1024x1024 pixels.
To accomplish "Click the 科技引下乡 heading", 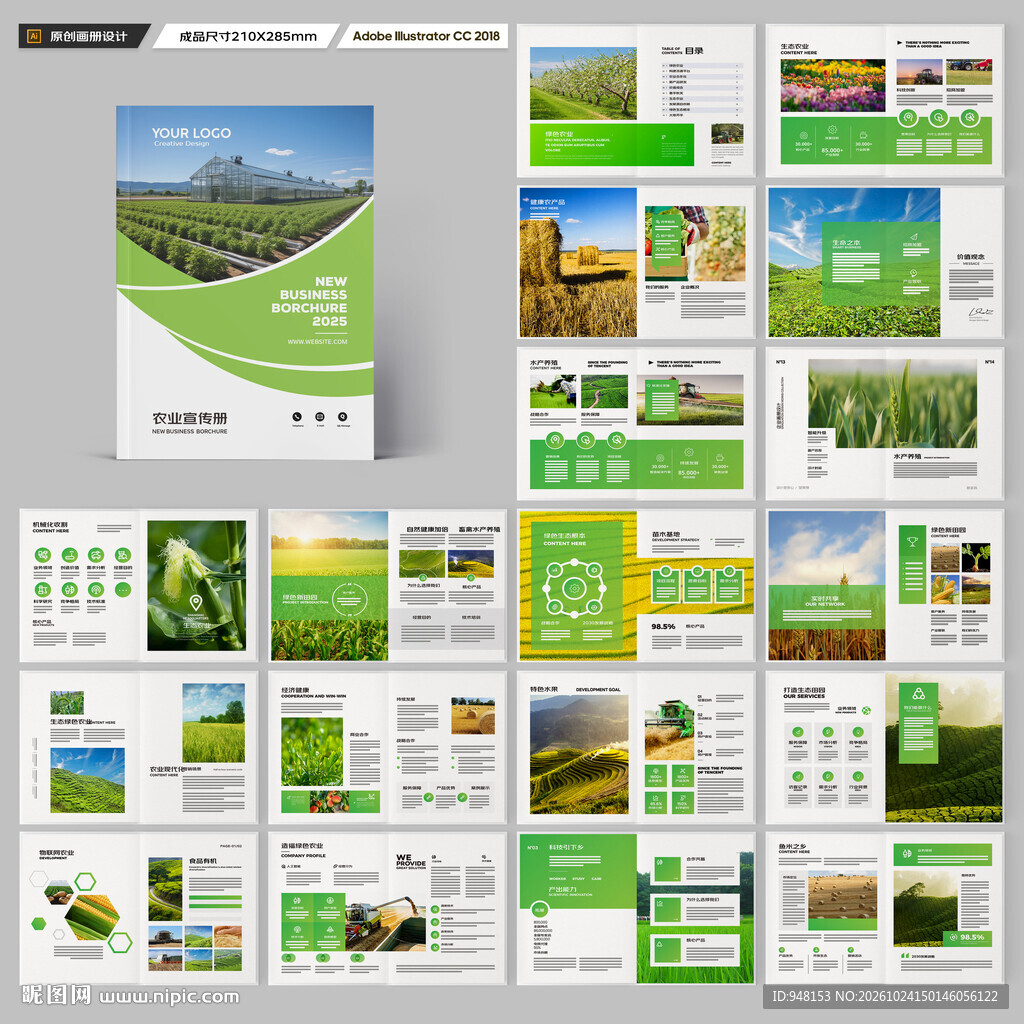I will coord(566,847).
